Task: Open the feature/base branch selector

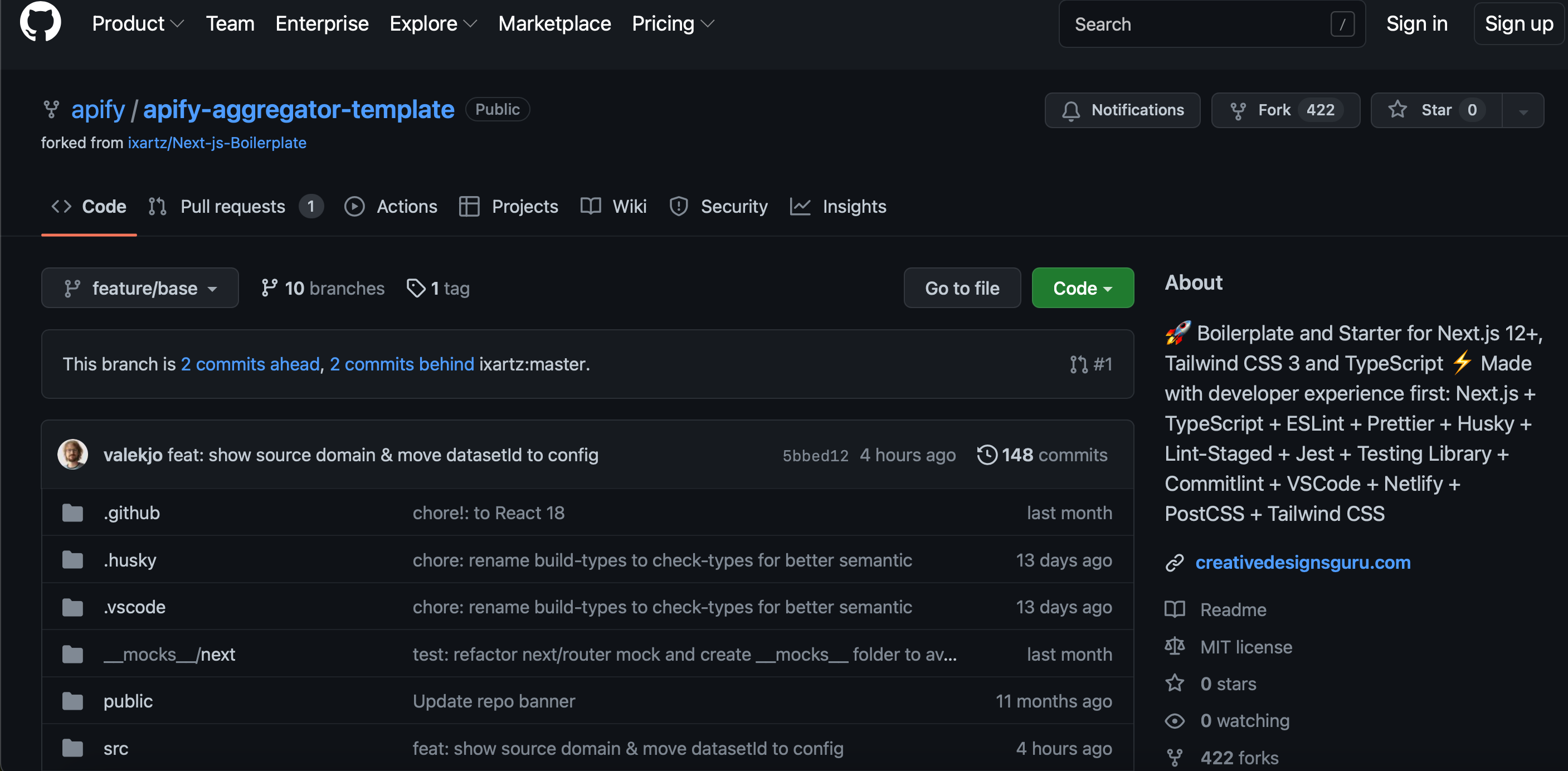Action: click(x=140, y=288)
